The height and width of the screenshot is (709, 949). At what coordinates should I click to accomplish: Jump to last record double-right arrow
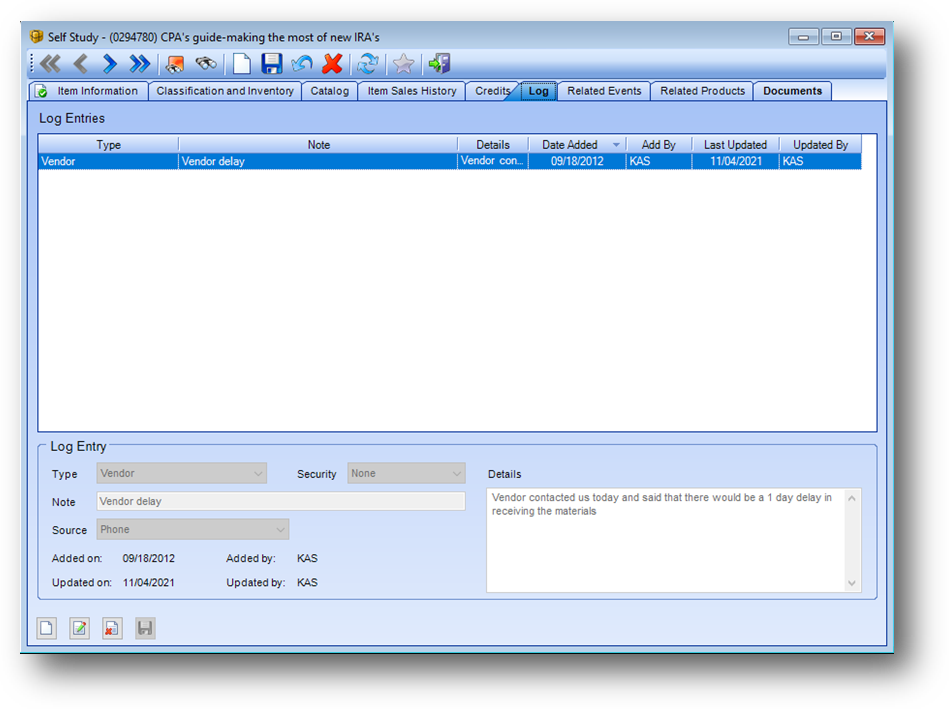(140, 64)
